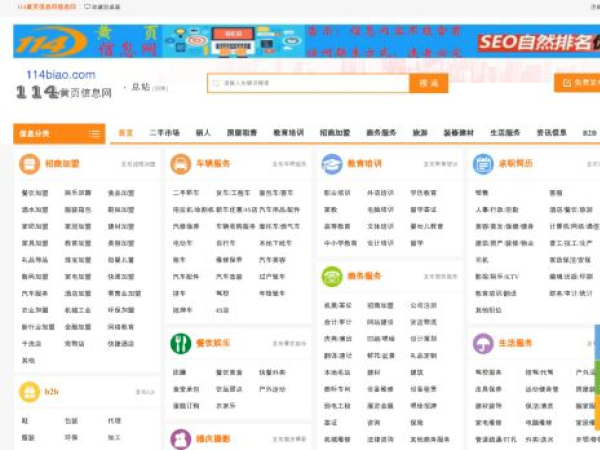Open the 婚庆摄影 section heading
Viewport: 600px width, 450px height.
coord(213,439)
